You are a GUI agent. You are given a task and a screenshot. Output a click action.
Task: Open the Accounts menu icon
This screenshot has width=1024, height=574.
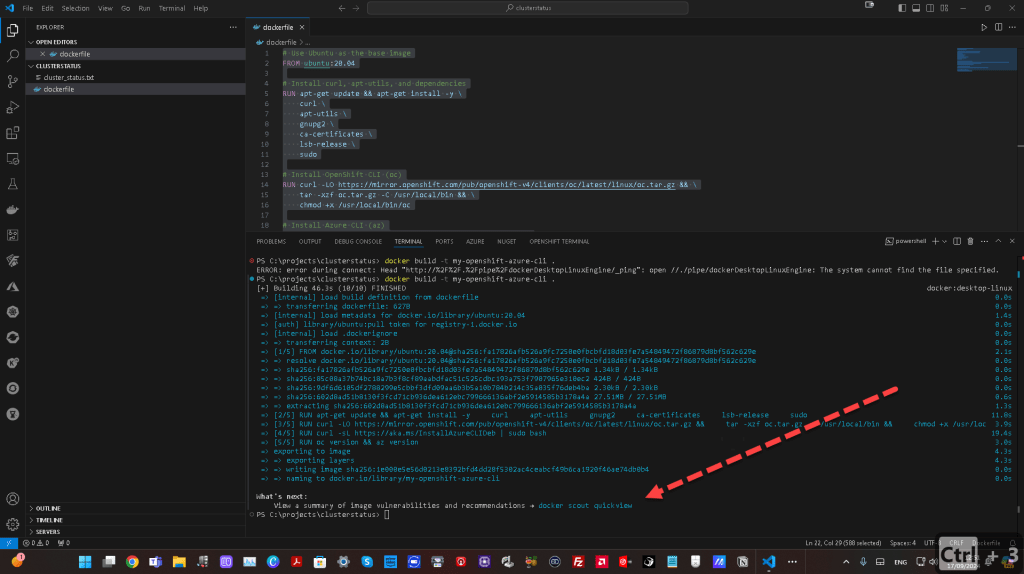(12, 499)
